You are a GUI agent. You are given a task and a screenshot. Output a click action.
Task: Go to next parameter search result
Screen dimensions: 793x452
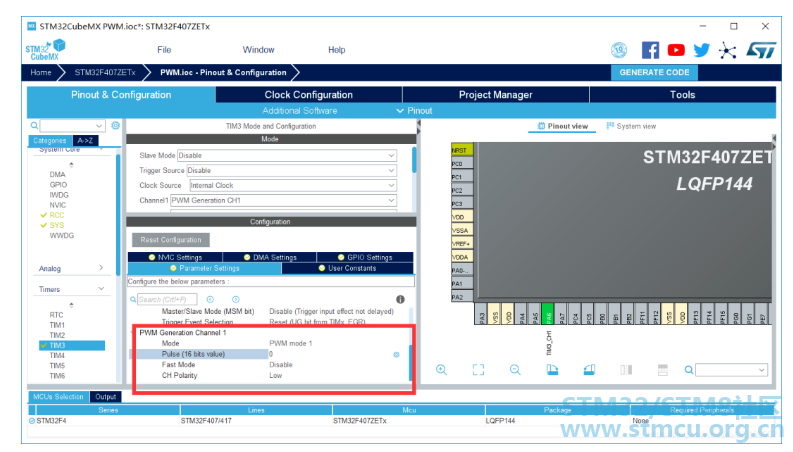coord(236,299)
